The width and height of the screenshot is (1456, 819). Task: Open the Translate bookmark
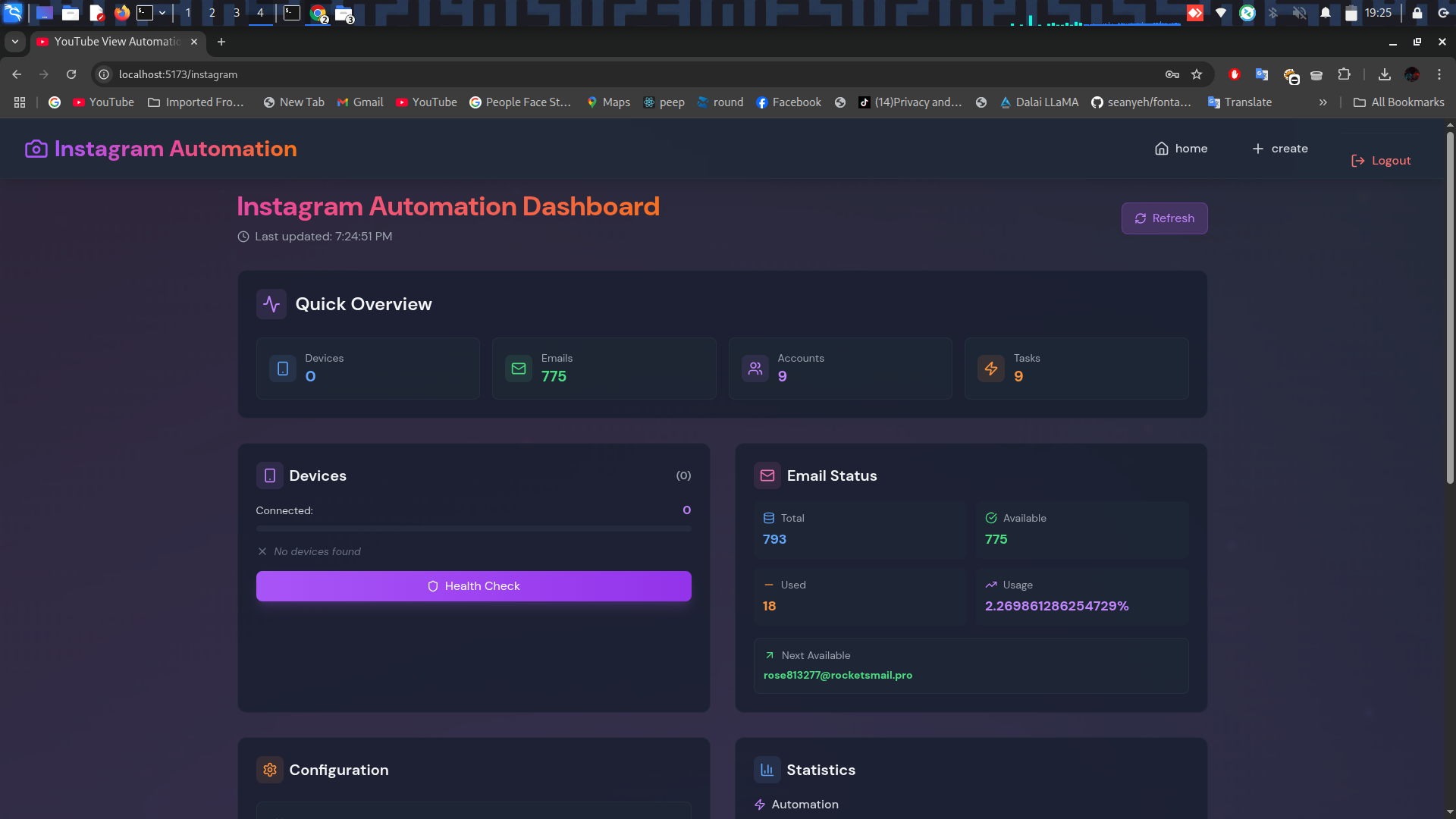[1240, 102]
